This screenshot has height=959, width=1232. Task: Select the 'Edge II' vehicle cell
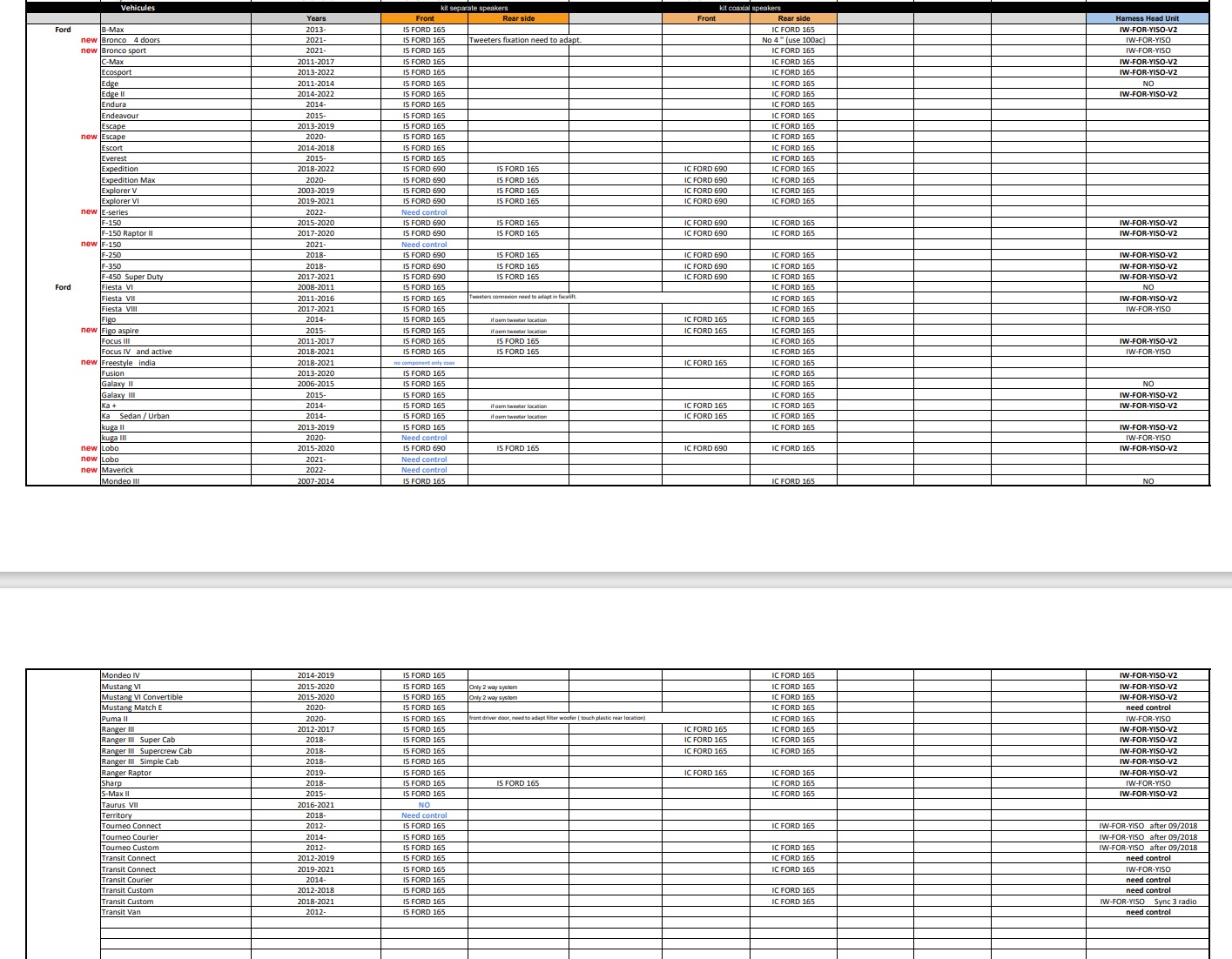click(176, 94)
